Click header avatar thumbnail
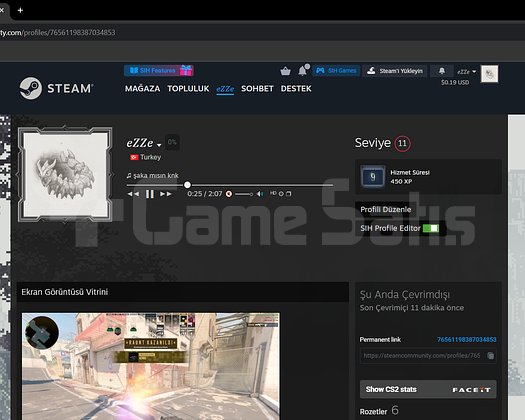This screenshot has height=420, width=525. (x=489, y=74)
